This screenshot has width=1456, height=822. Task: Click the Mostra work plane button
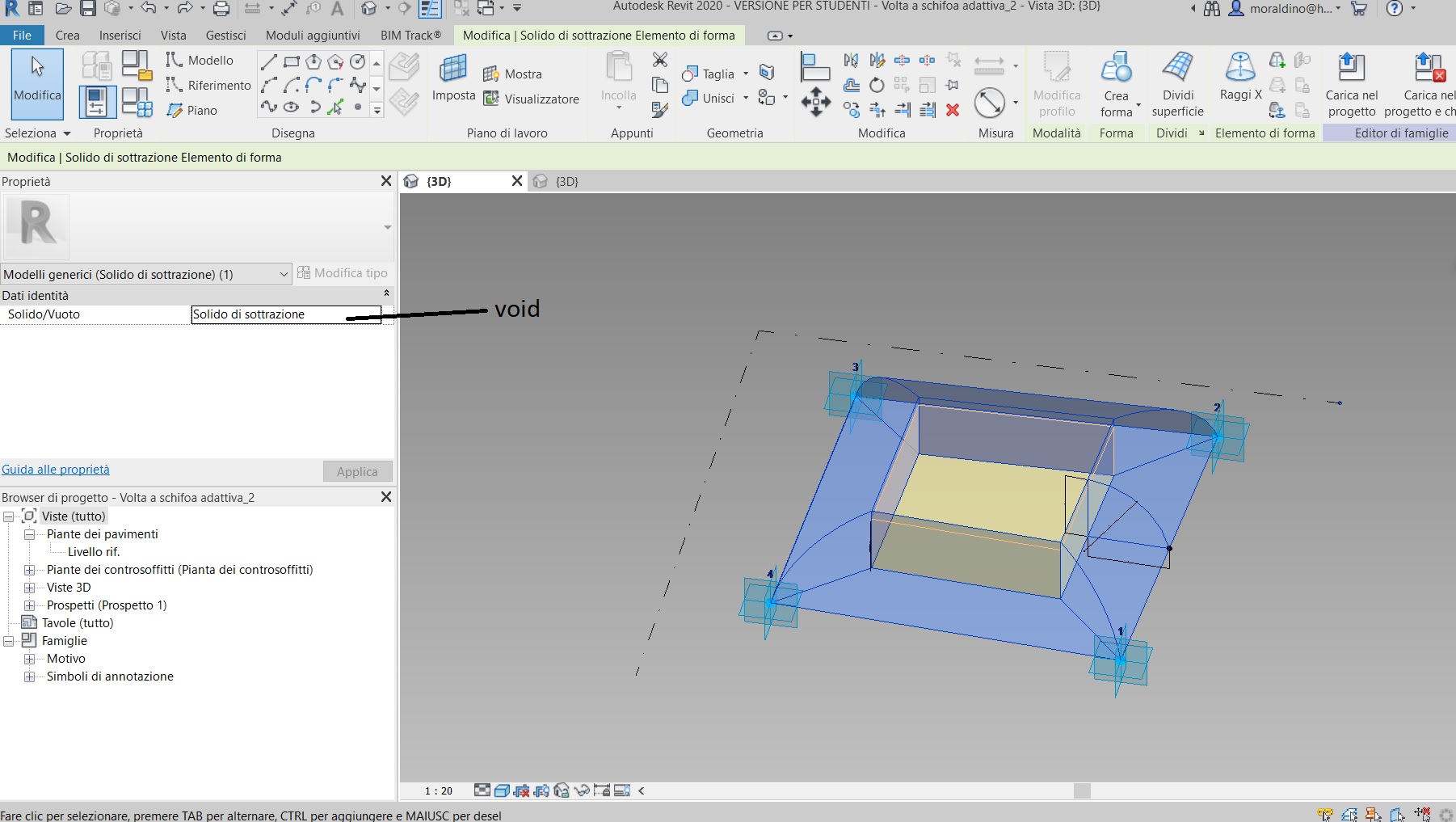click(x=513, y=74)
